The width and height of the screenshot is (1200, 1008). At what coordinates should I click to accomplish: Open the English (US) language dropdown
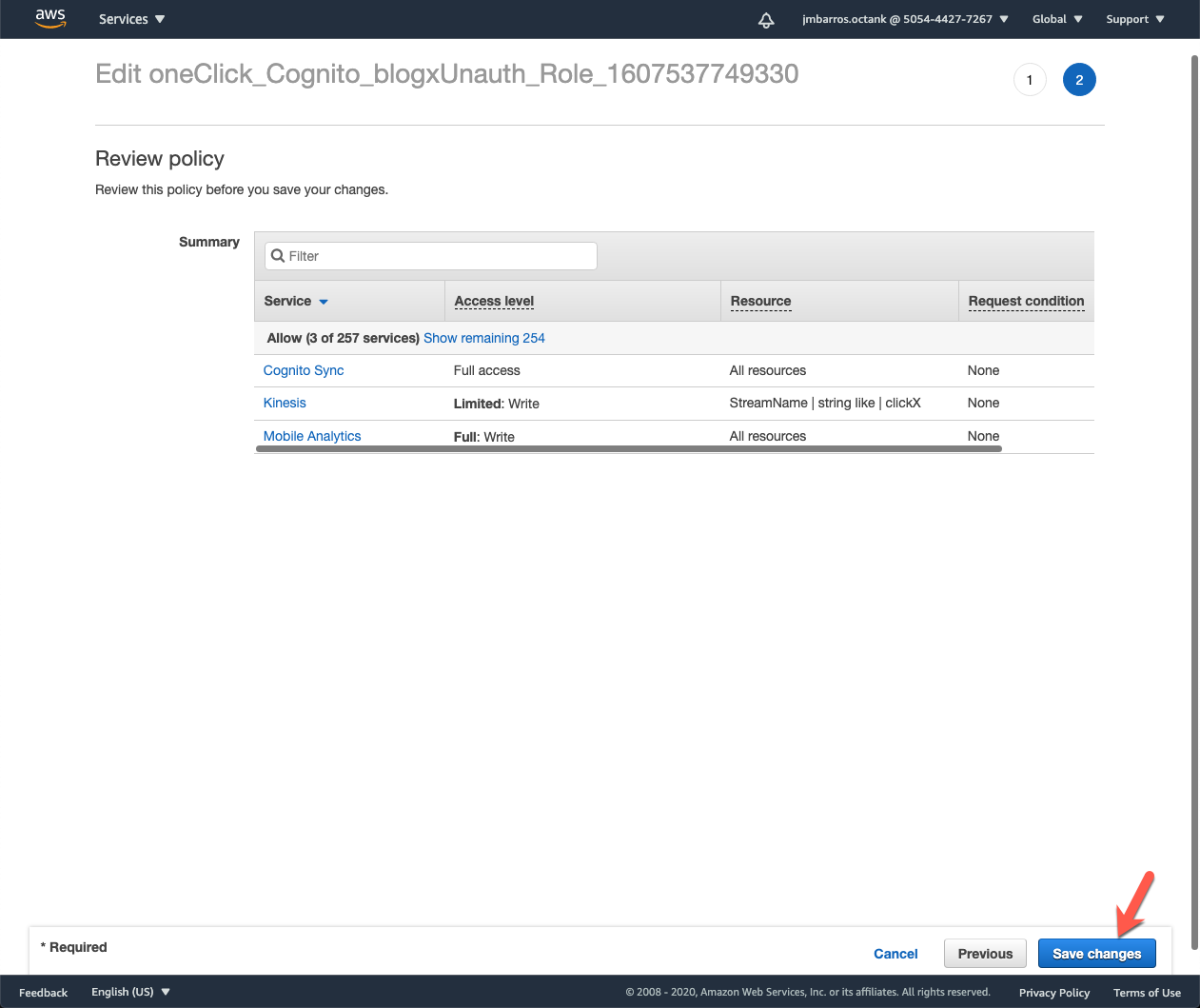(x=130, y=992)
